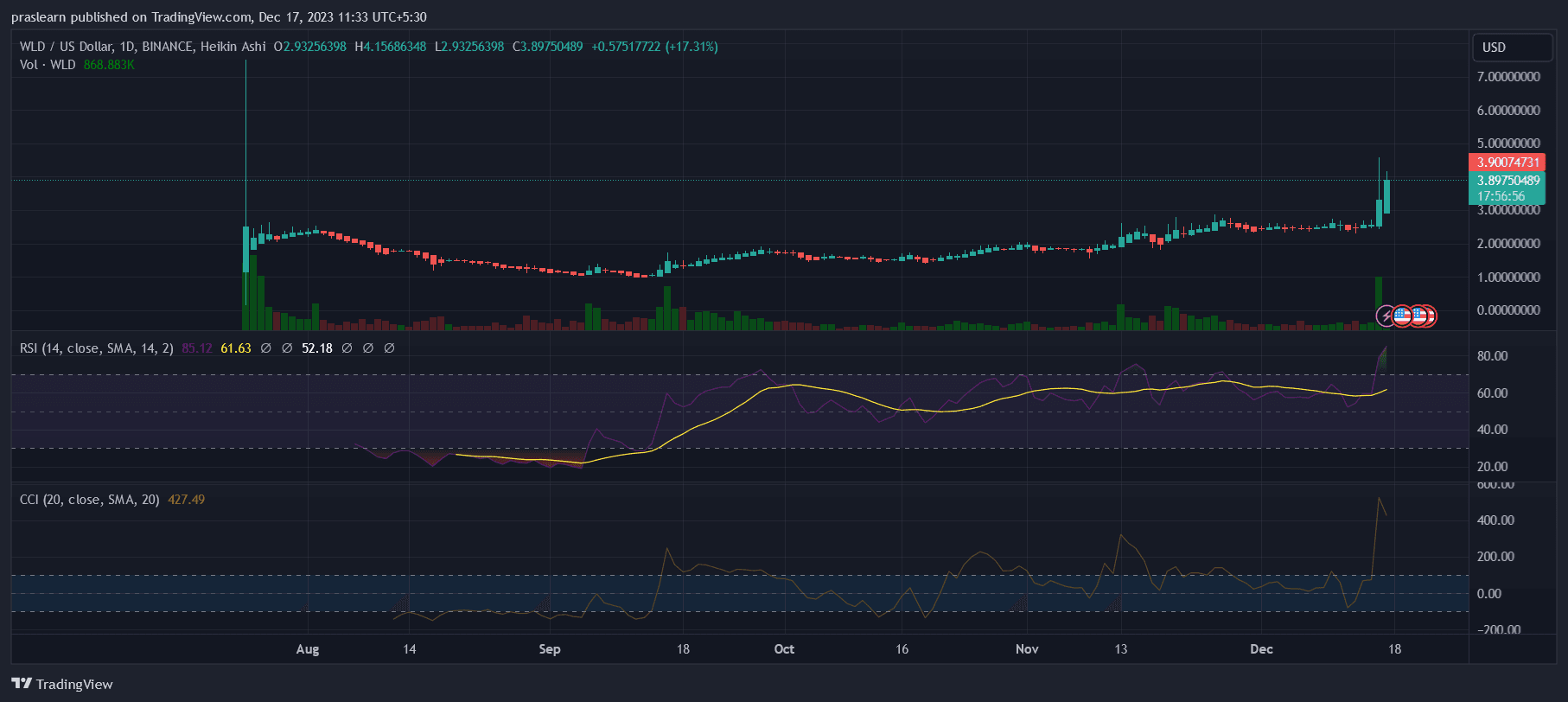Viewport: 1568px width, 702px height.
Task: Click the red 3.90074731 price label
Action: point(1507,163)
